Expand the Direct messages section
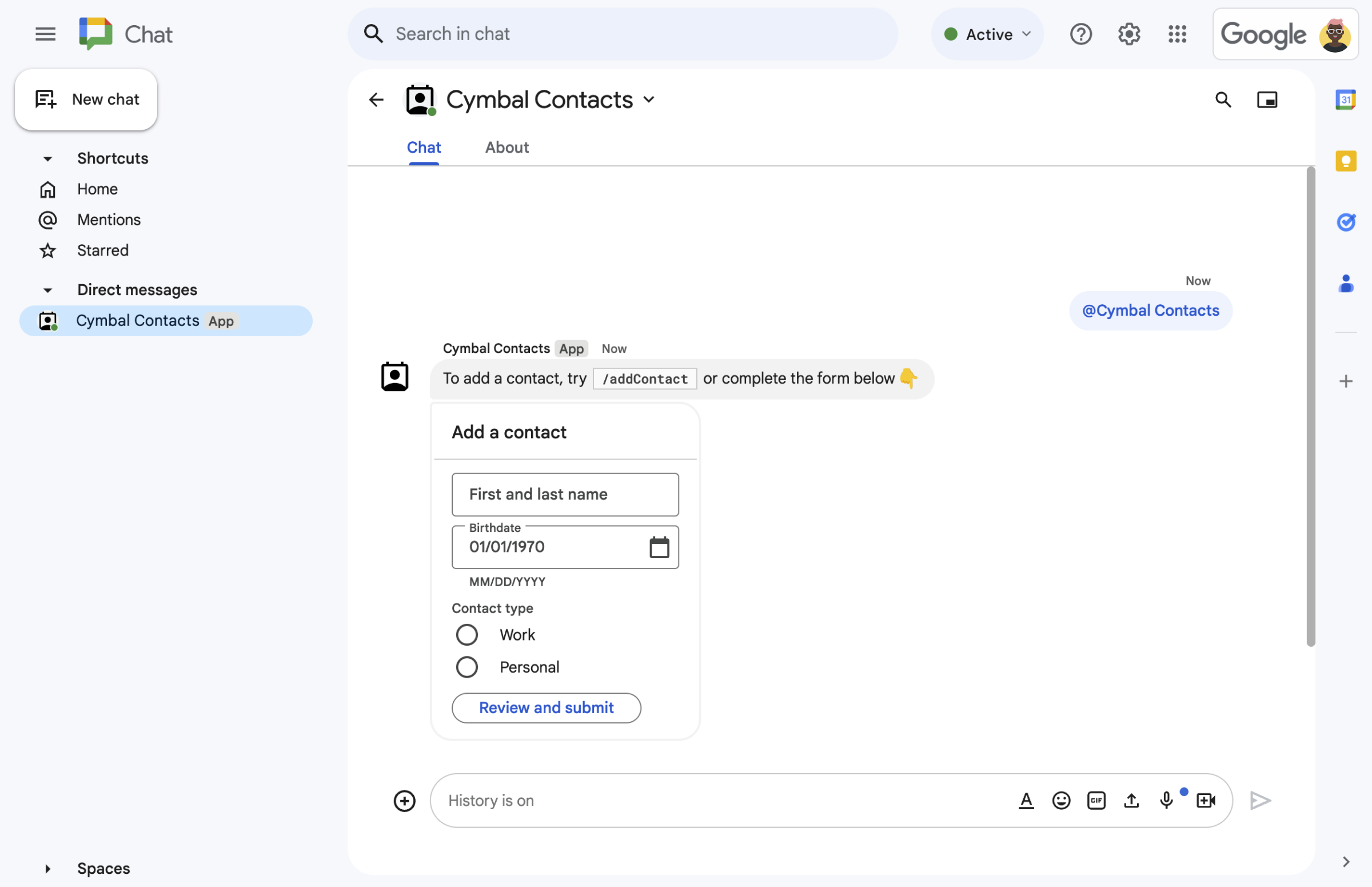Viewport: 1372px width, 887px height. [46, 289]
